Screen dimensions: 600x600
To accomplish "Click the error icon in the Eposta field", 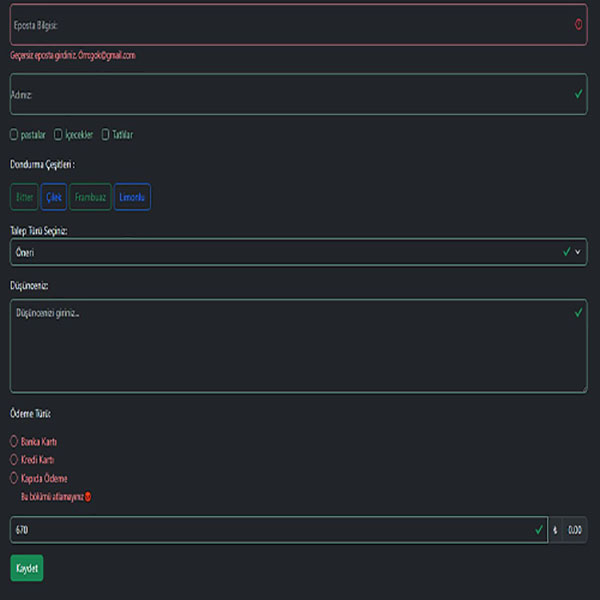I will [578, 24].
